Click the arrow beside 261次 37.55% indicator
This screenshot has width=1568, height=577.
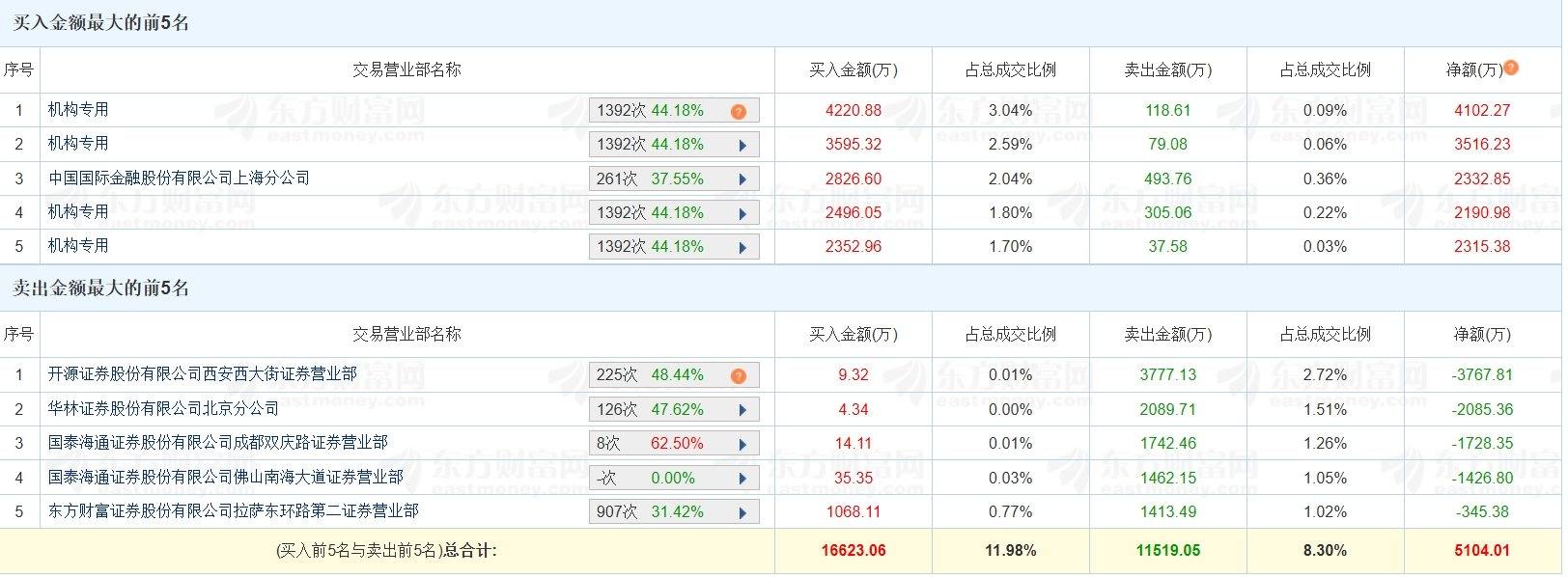743,178
